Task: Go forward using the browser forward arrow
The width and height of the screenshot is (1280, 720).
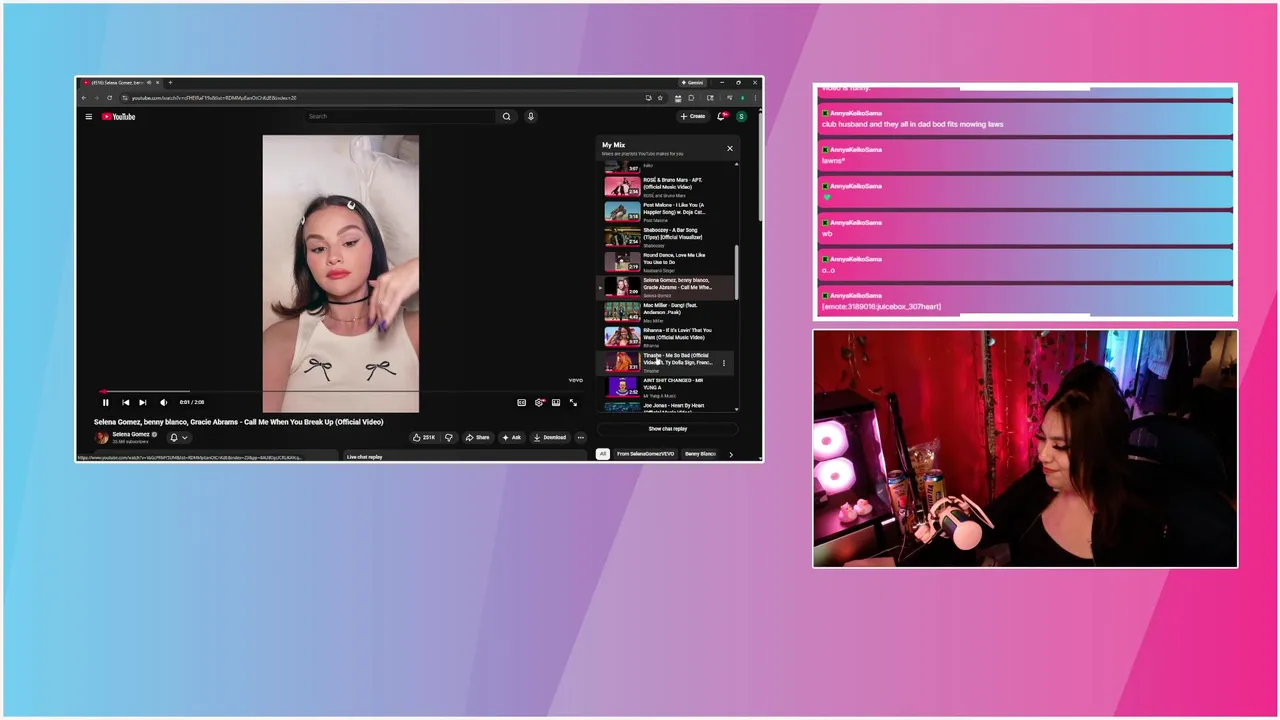Action: click(97, 98)
